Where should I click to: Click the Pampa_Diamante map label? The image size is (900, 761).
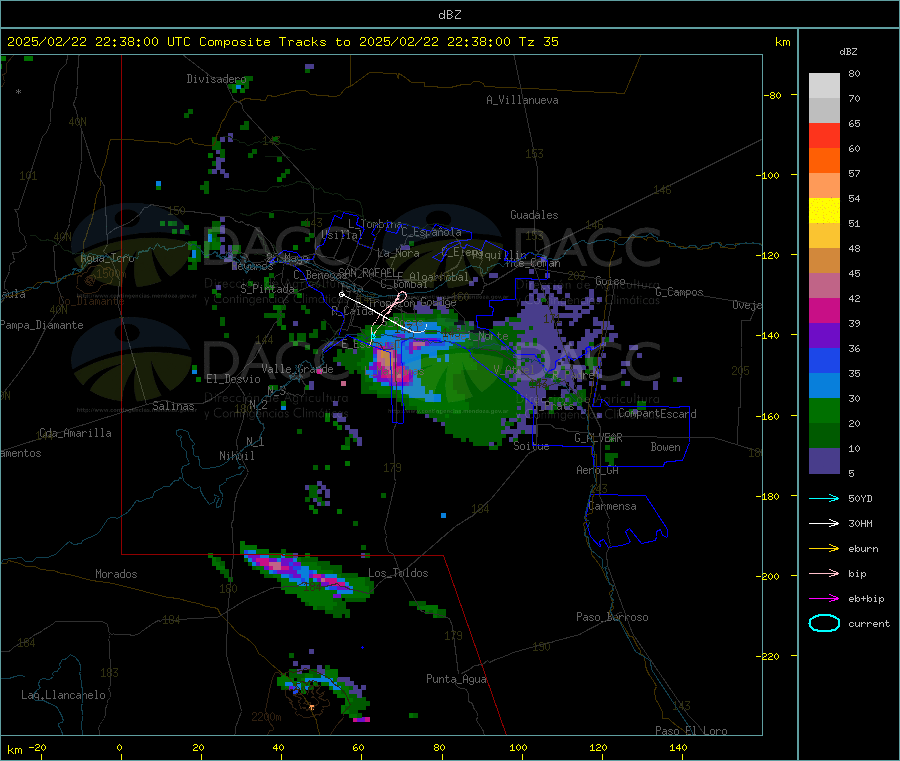pos(42,325)
